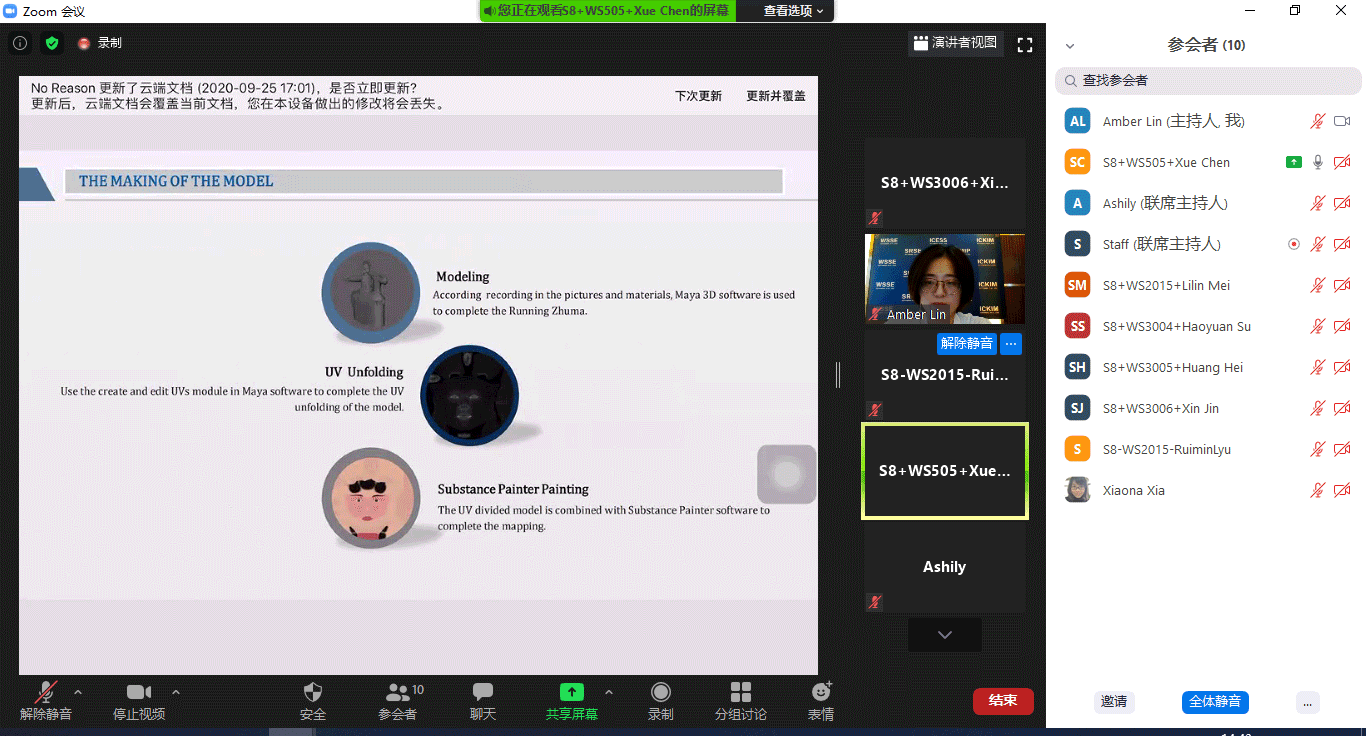This screenshot has width=1366, height=736.
Task: Select Xiaona Xia avatar photo
Action: pos(1077,490)
